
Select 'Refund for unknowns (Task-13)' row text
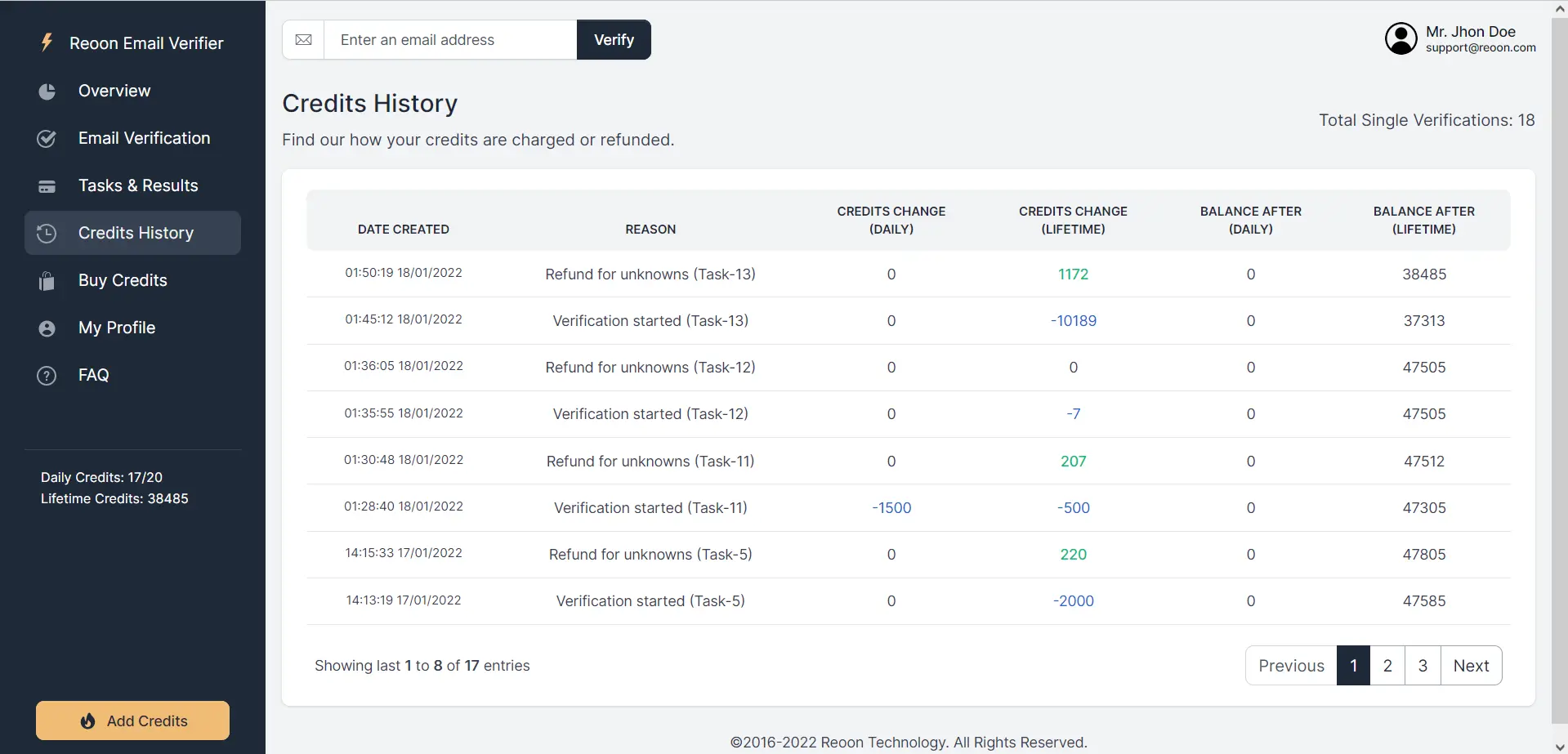650,274
